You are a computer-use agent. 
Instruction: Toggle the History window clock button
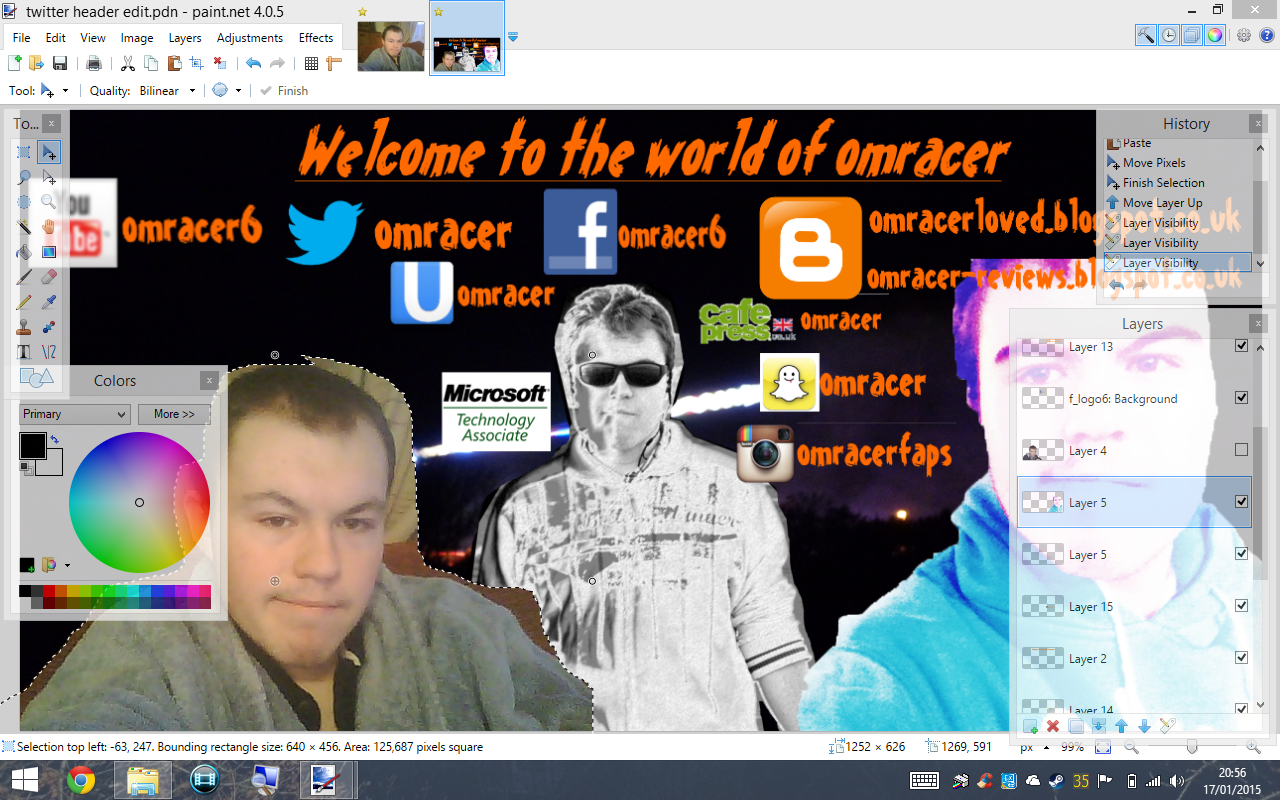pyautogui.click(x=1169, y=35)
